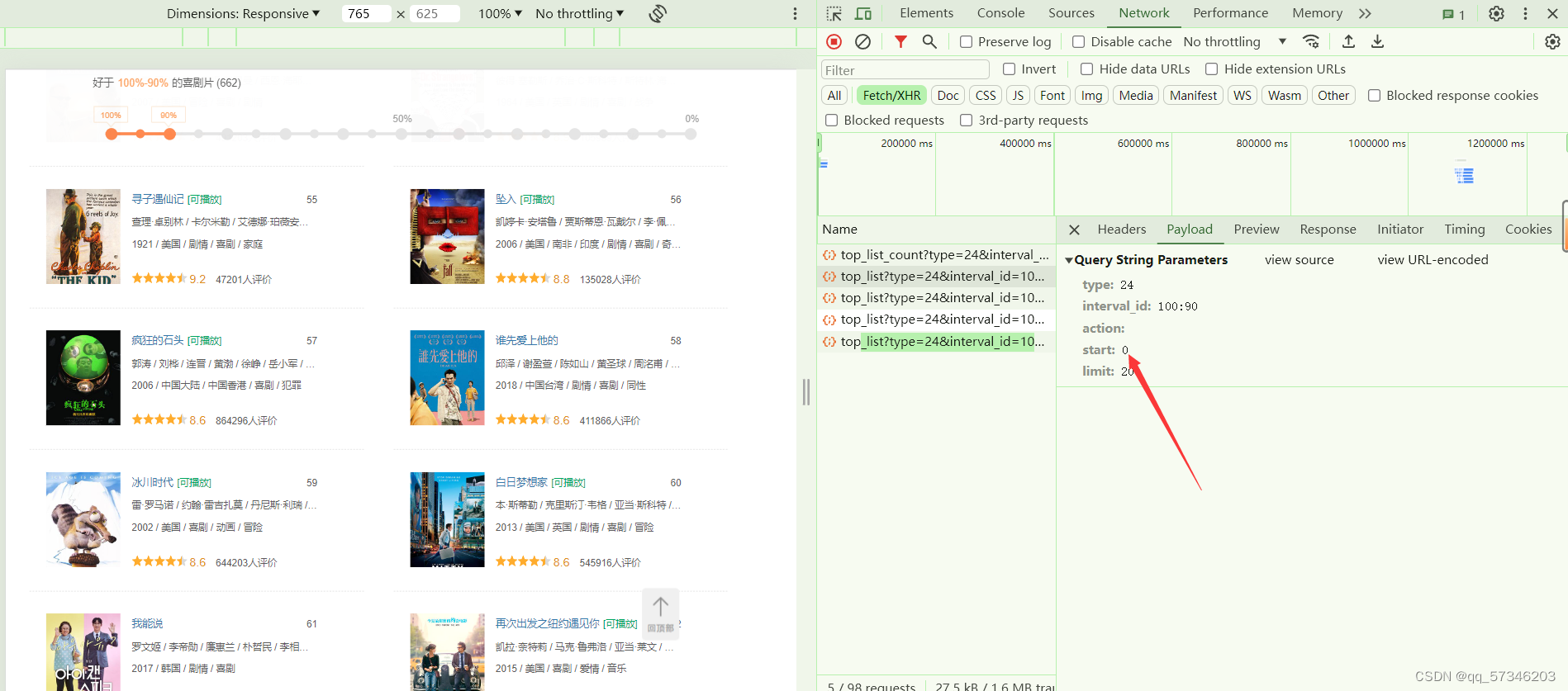Screen dimensions: 1568x691
Task: Click the 100% rating slider point
Action: [112, 134]
